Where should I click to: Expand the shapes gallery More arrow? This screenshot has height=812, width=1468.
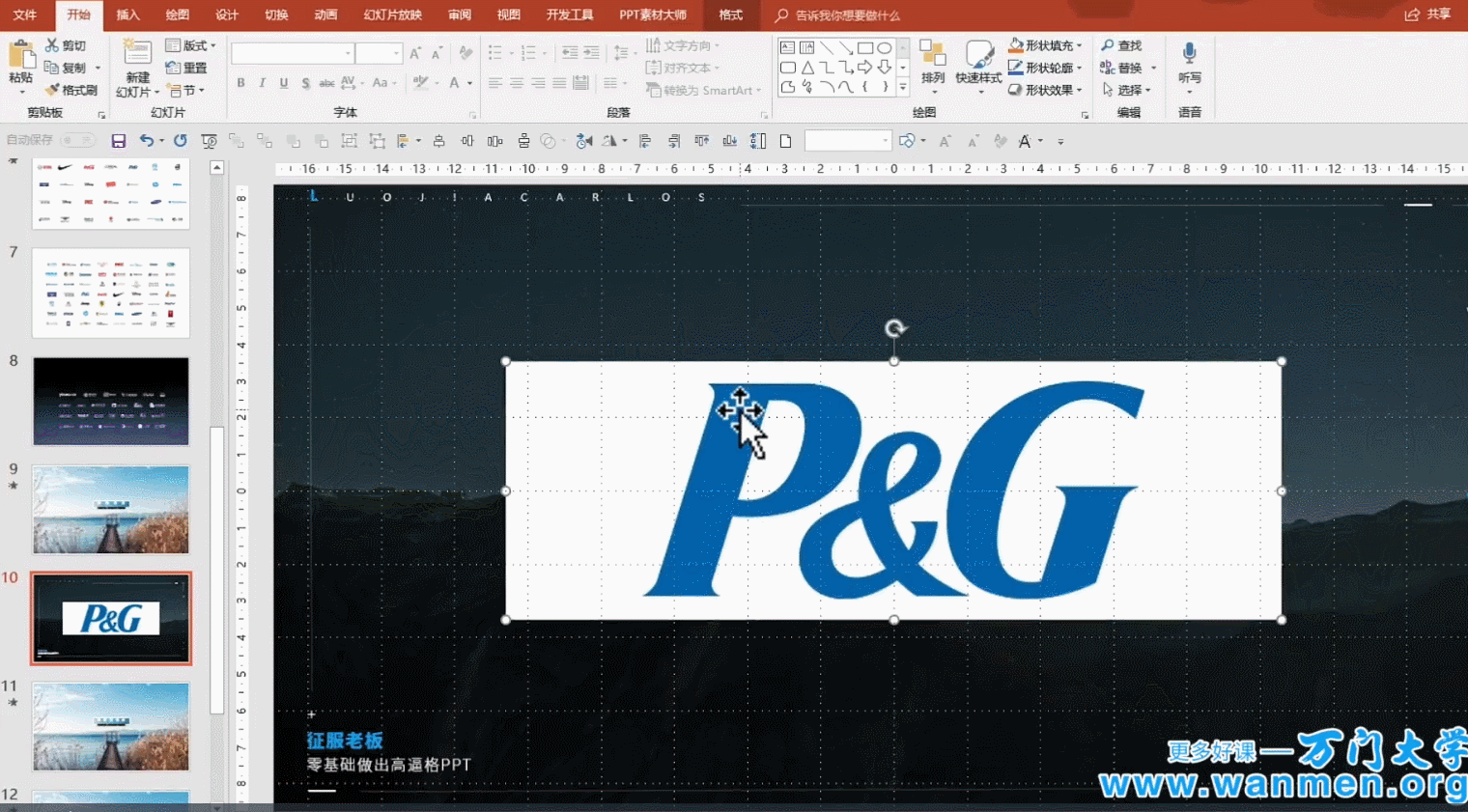pyautogui.click(x=903, y=88)
